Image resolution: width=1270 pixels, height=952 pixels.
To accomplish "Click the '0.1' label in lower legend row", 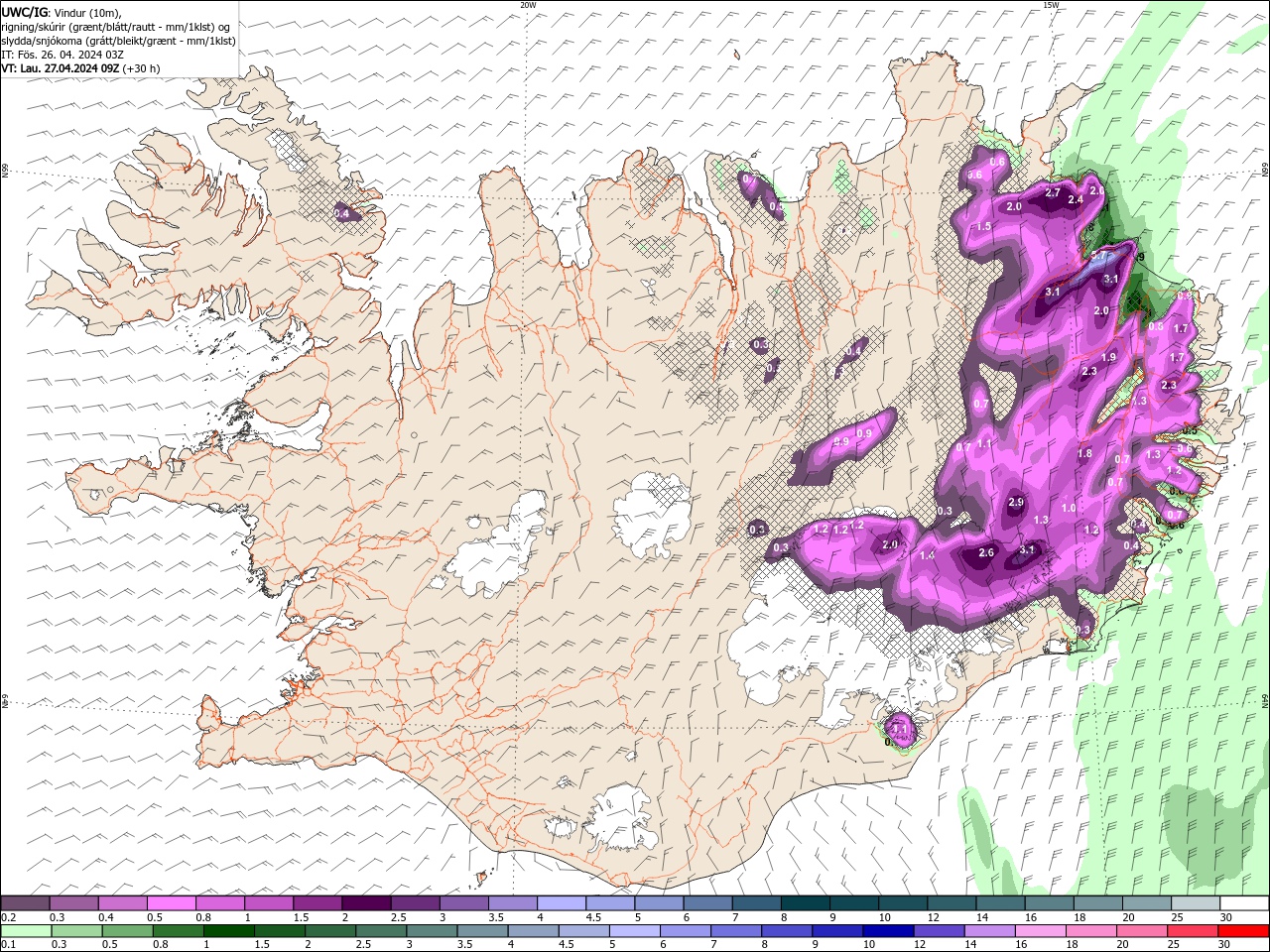I will pos(9,945).
